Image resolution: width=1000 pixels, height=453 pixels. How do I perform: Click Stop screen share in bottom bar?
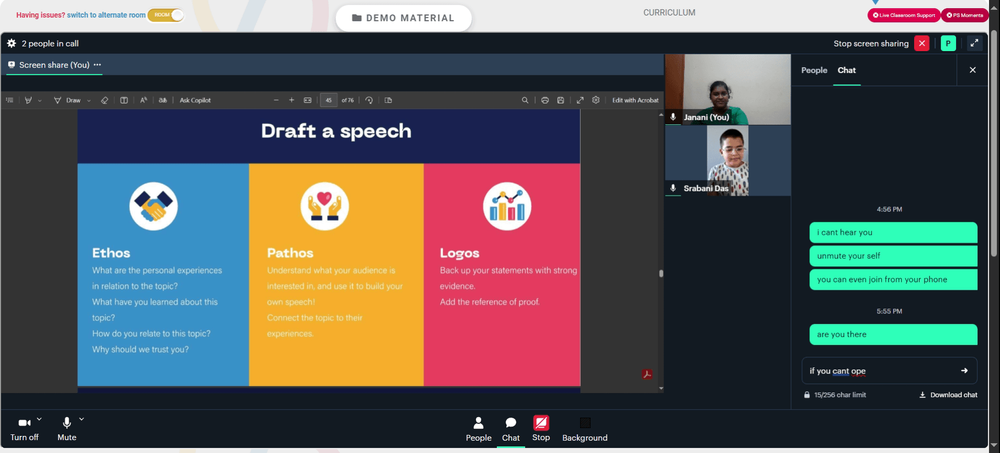(541, 429)
